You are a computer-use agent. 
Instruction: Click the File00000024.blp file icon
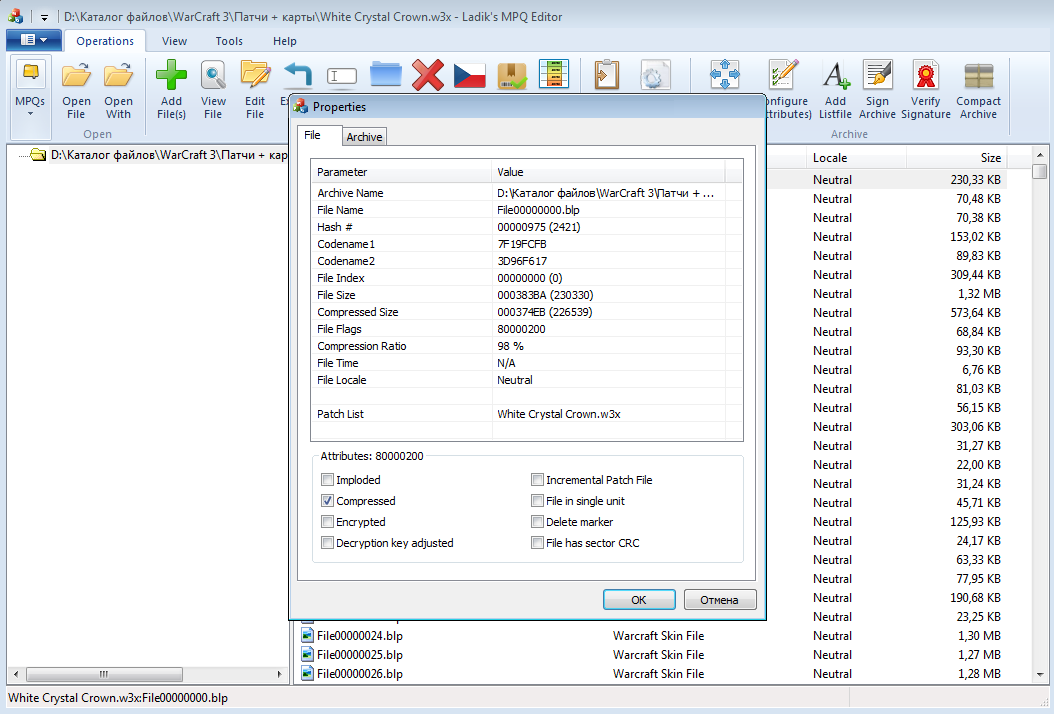pyautogui.click(x=307, y=635)
